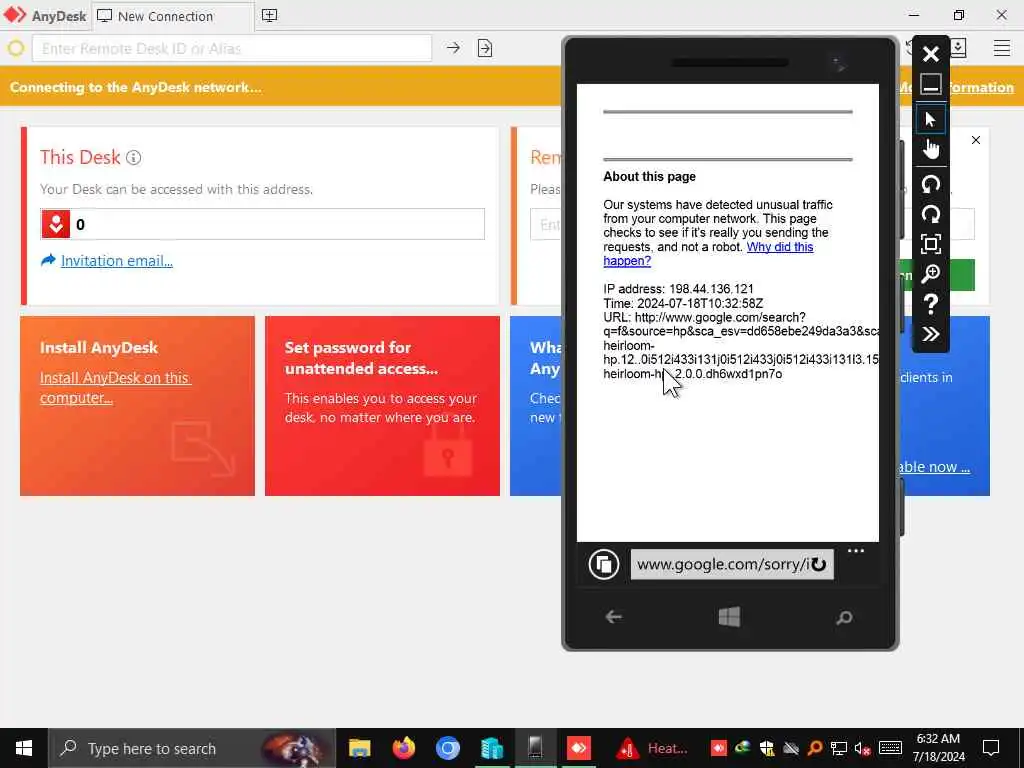This screenshot has height=768, width=1024.
Task: Click Enter Remote Desk ID or Alias field
Action: pos(232,48)
